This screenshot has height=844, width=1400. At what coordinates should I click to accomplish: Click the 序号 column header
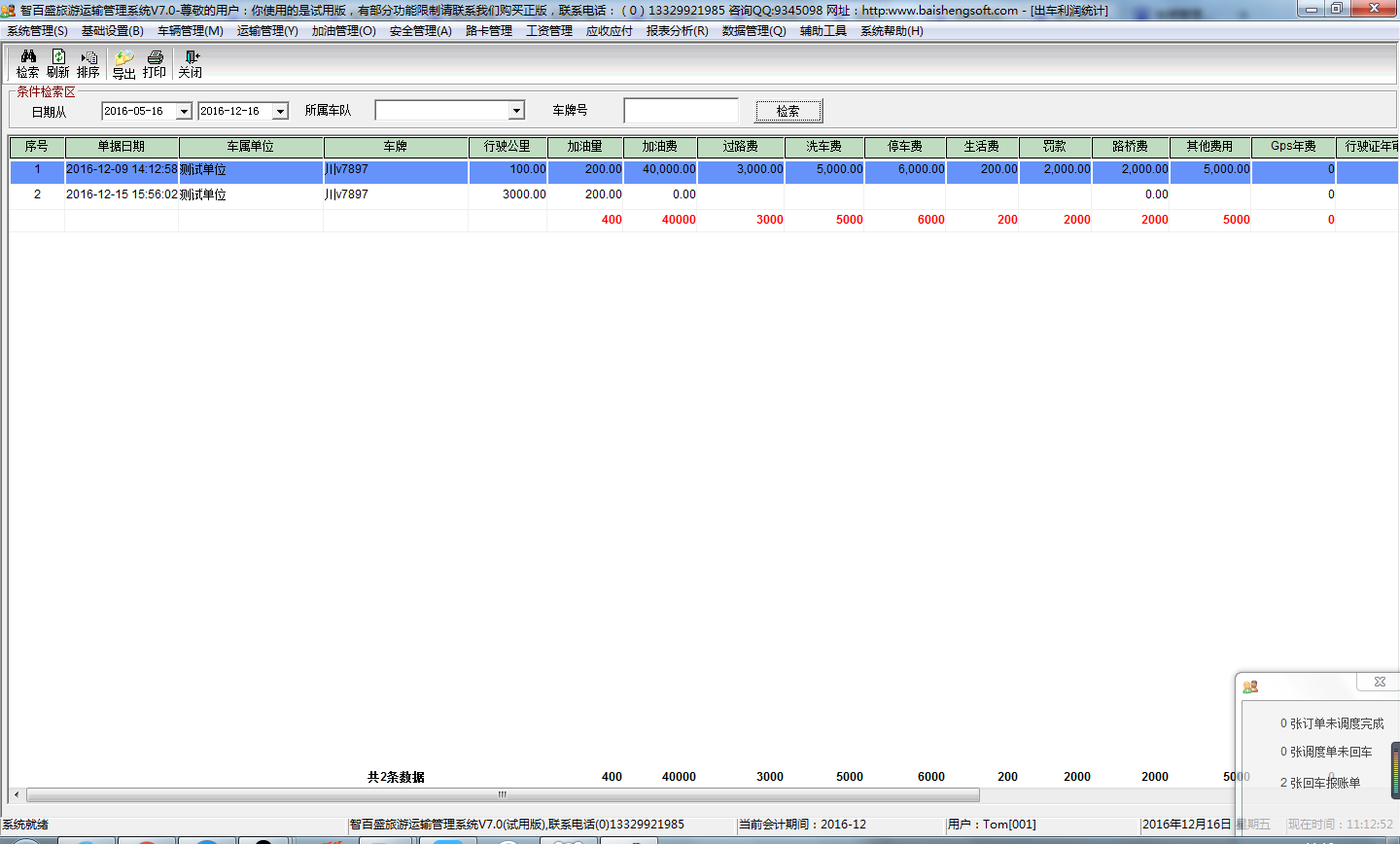(x=37, y=147)
